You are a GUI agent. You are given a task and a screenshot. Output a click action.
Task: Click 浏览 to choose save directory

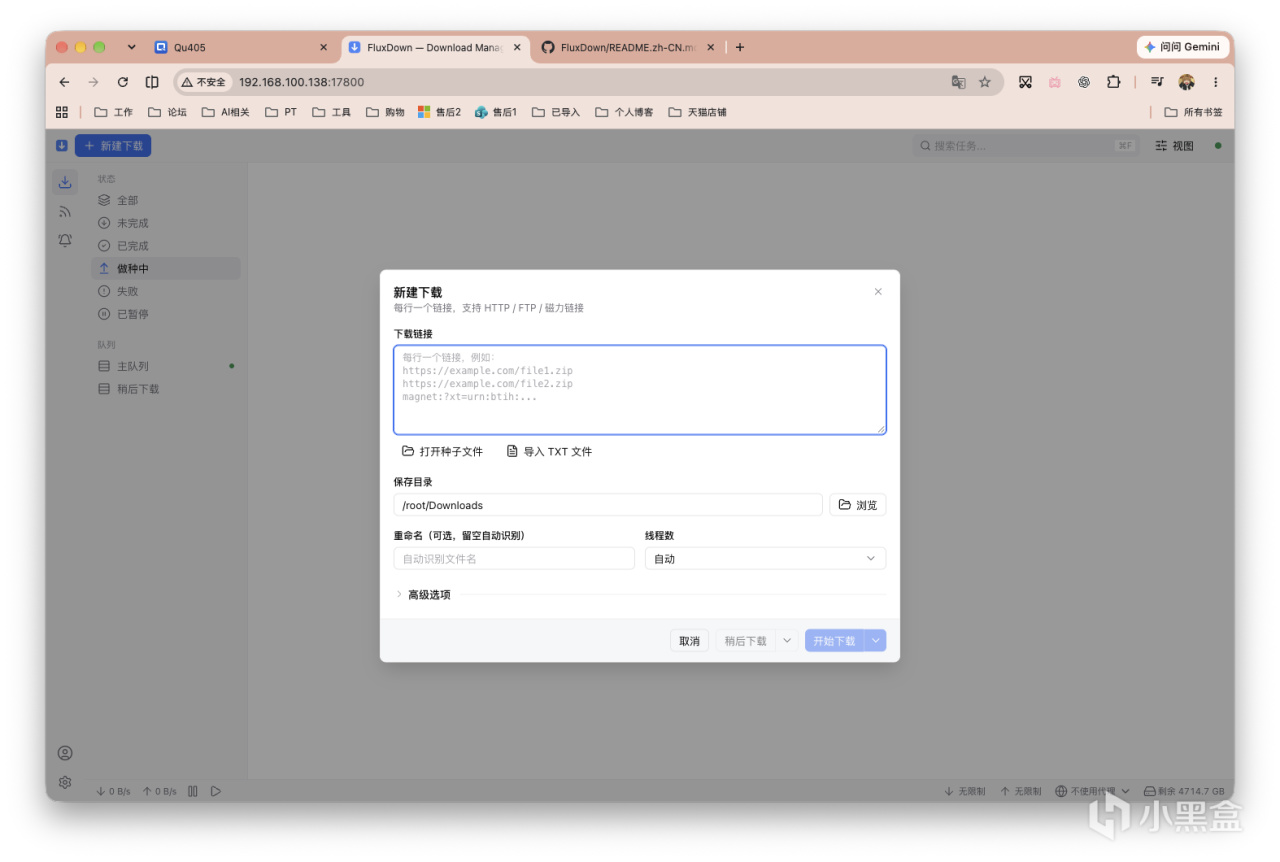coord(858,505)
